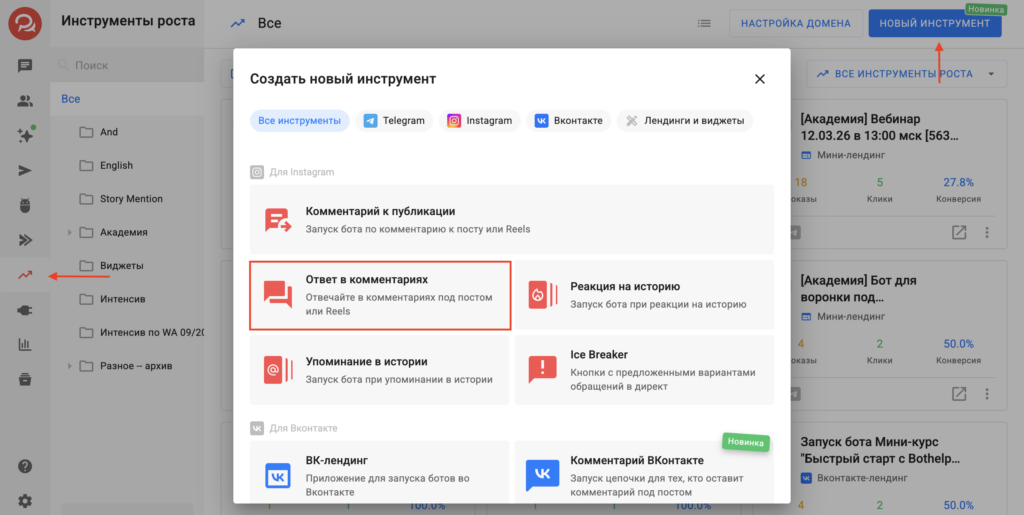Click the Новый инструмент button
This screenshot has width=1024, height=515.
(934, 23)
